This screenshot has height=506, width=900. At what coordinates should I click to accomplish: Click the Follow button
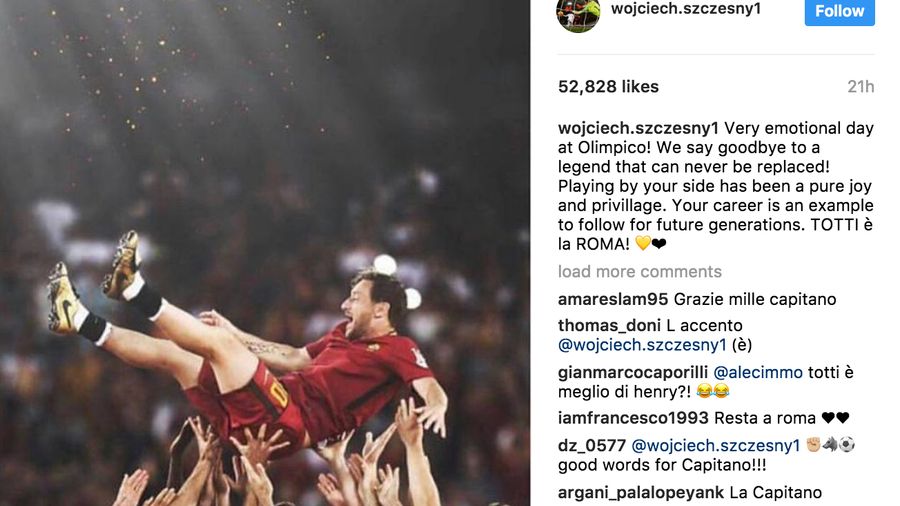tap(839, 11)
